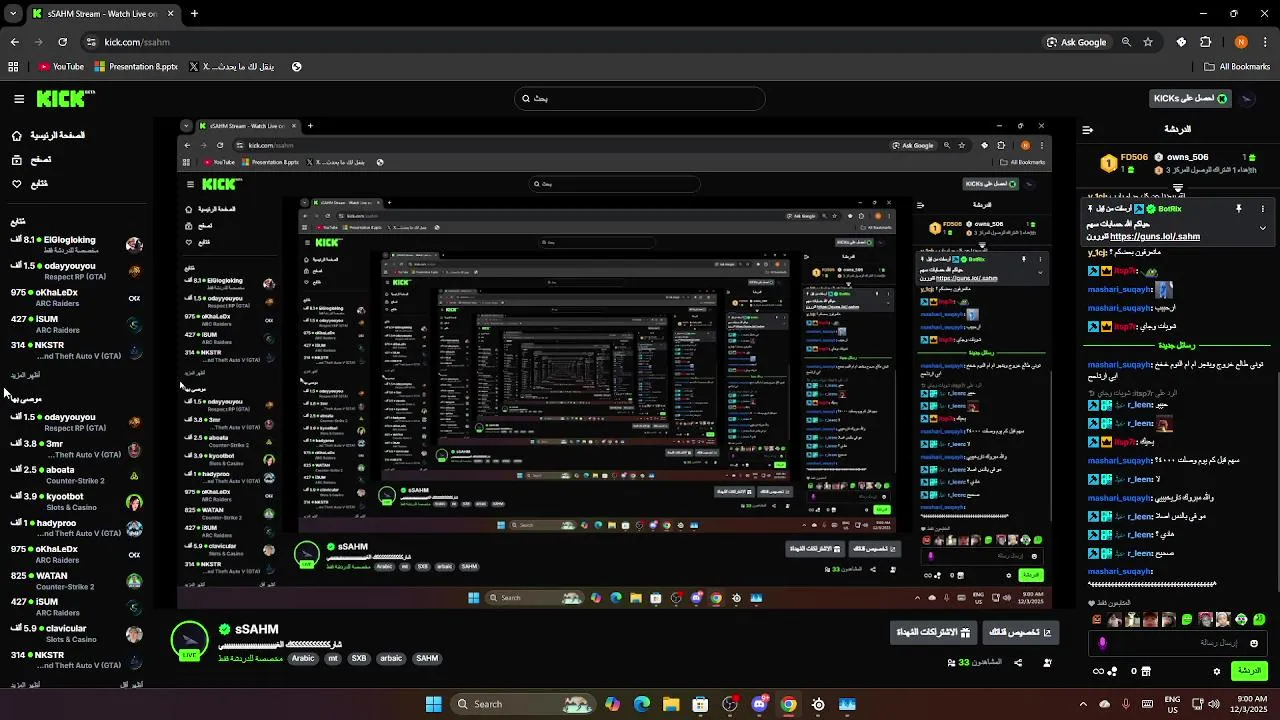Go to the Home sidebar icon

pos(17,135)
